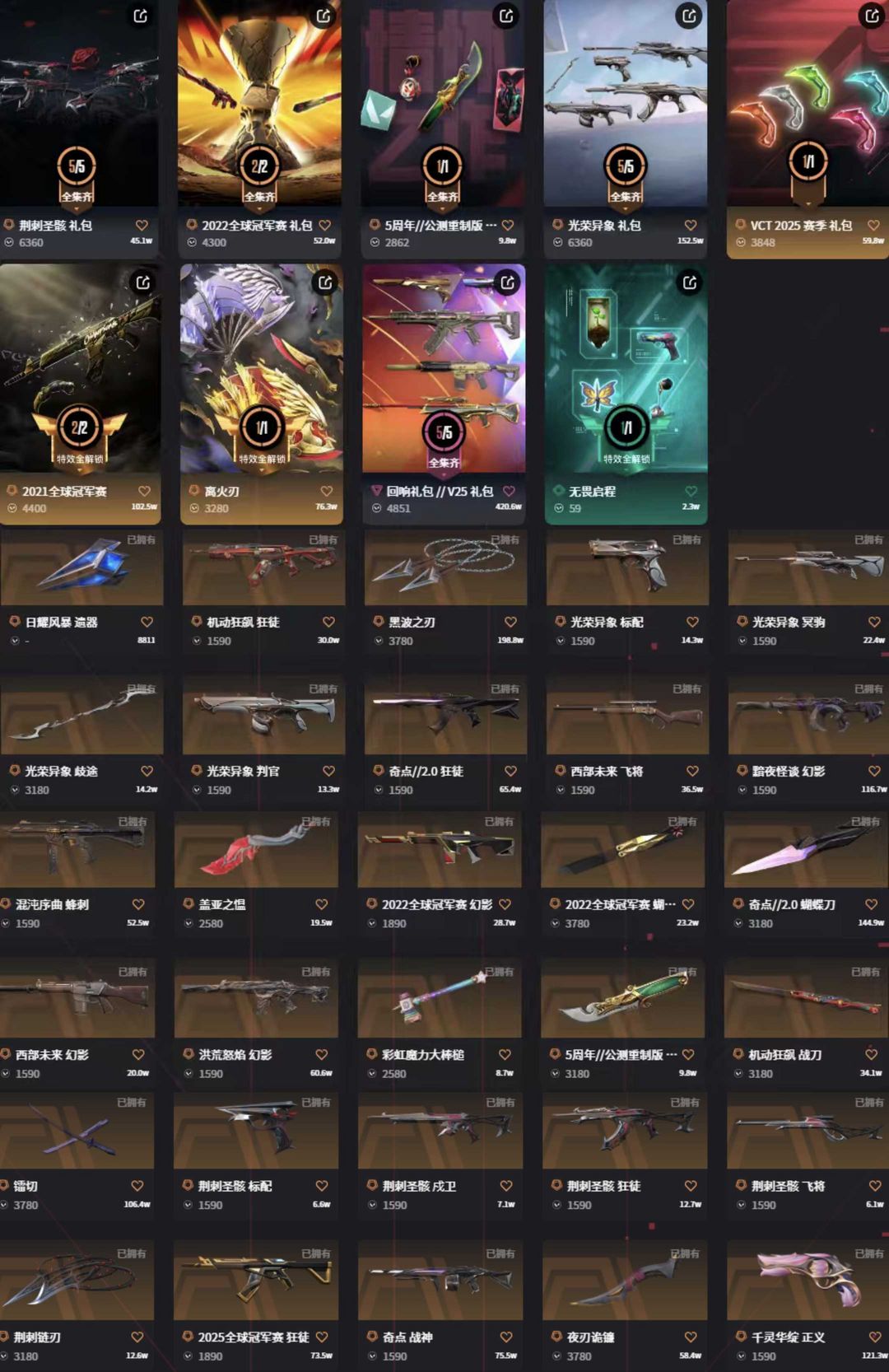Open the 奇点//2.0 蝴蝶刀 title
The image size is (889, 1372).
coord(791,904)
